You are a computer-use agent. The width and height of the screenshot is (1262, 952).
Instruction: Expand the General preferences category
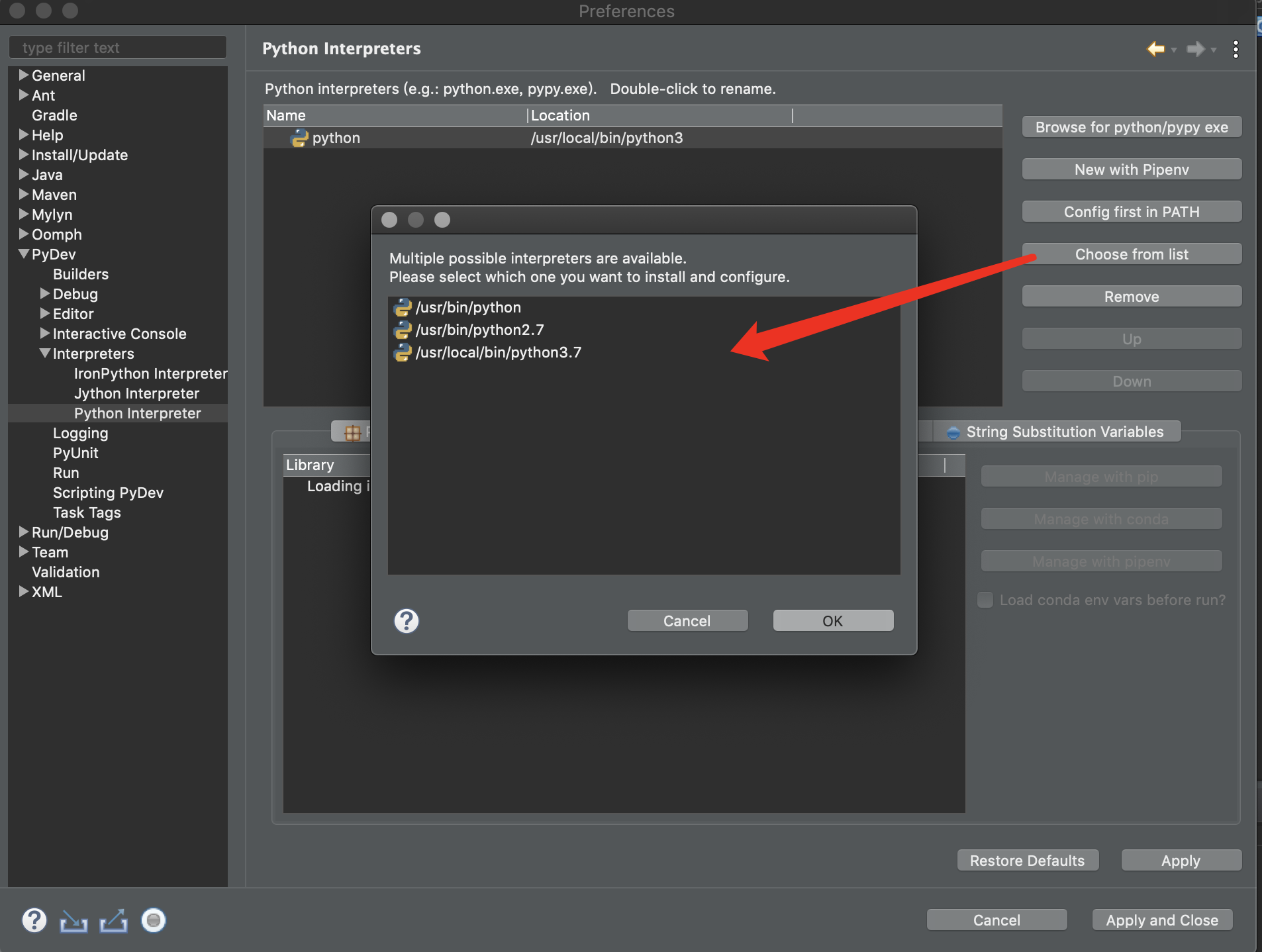(x=24, y=75)
